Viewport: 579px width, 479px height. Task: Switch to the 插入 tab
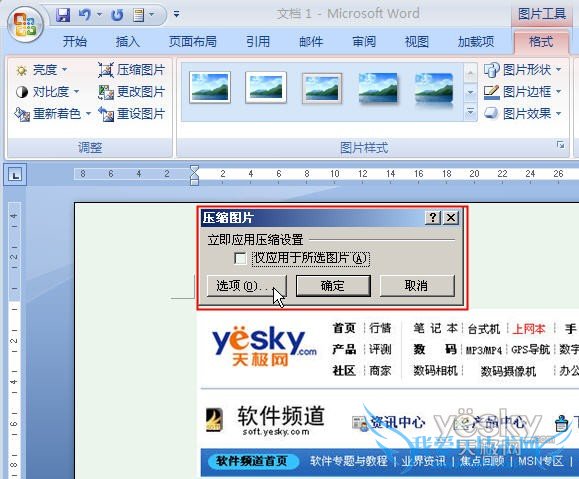(x=128, y=41)
